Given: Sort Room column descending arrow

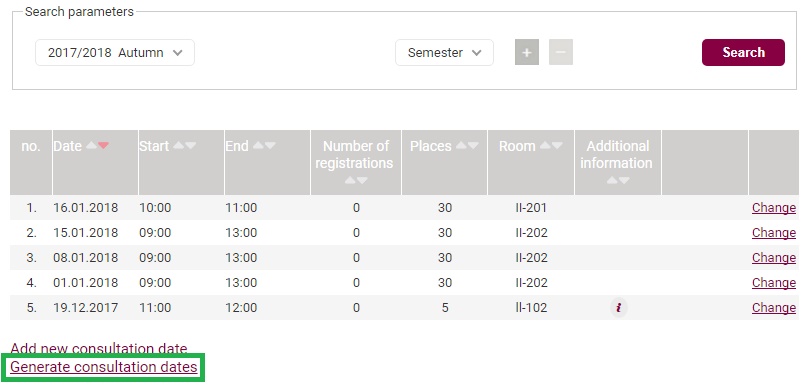Looking at the screenshot, I should pyautogui.click(x=557, y=146).
